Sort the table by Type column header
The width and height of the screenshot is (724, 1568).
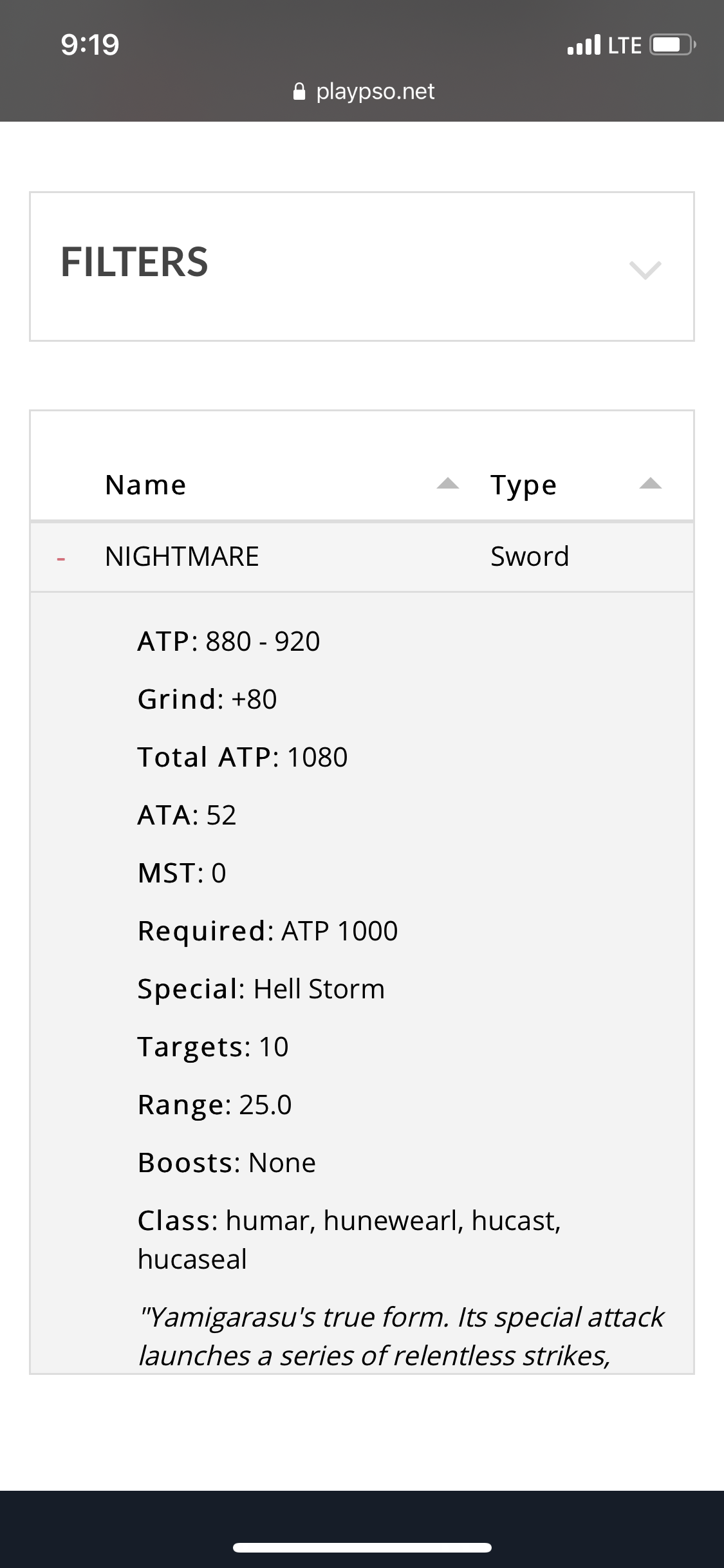pos(523,485)
